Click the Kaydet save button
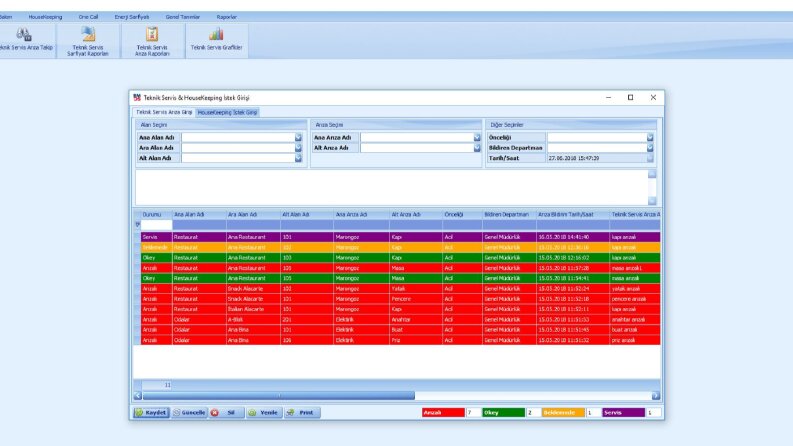Viewport: 793px width, 446px height. point(151,413)
